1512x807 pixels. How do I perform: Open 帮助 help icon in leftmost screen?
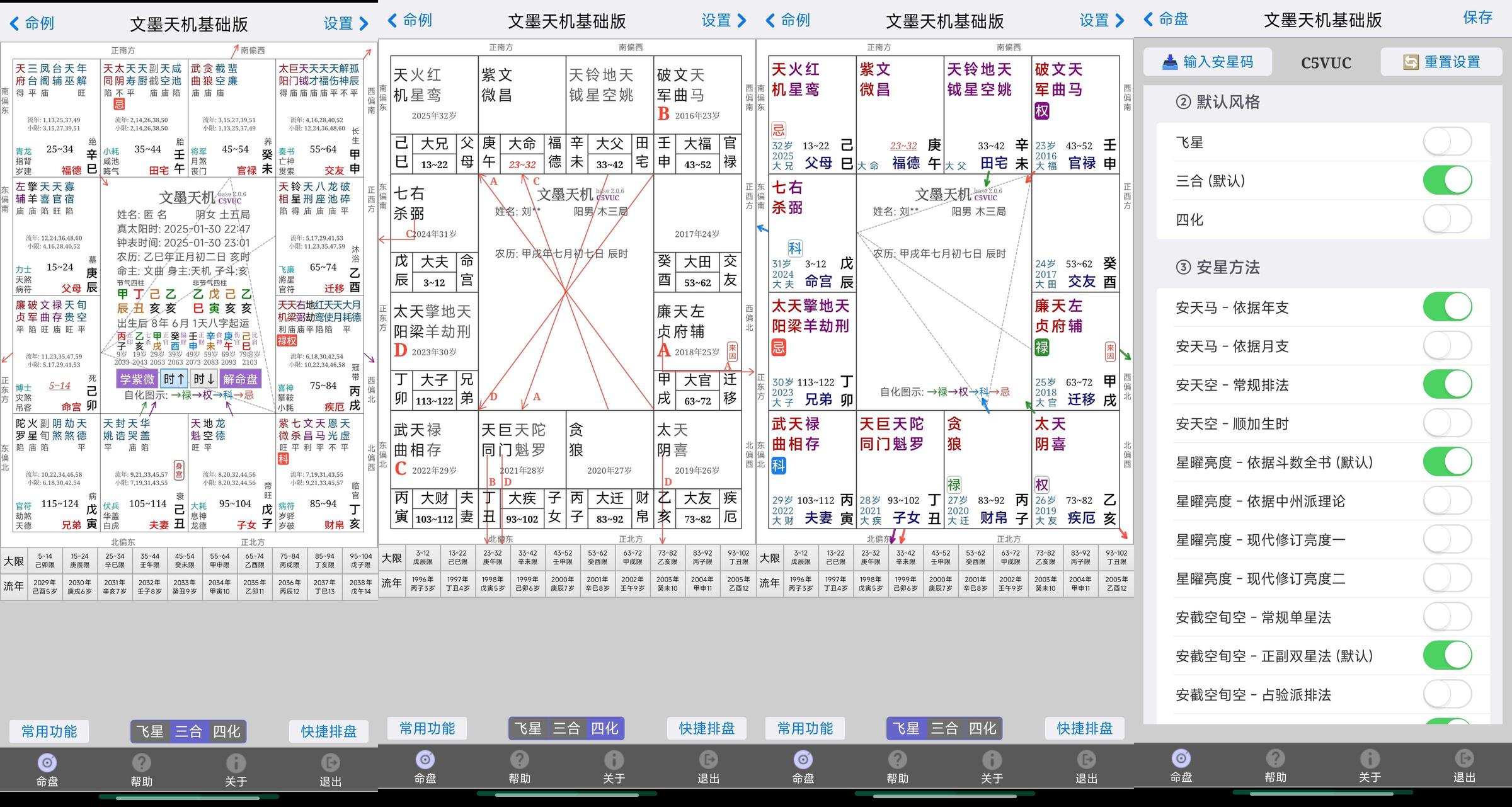point(142,763)
